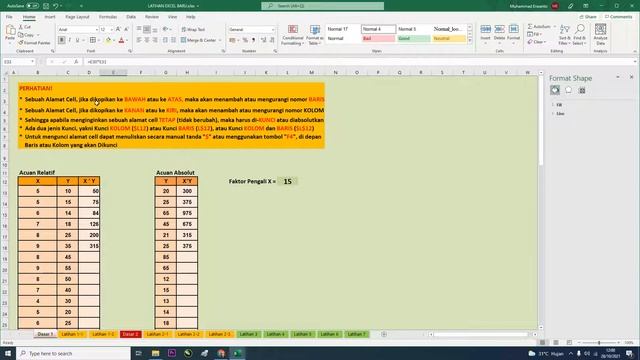Click the Share button
Screen dimensions: 640x360
[588, 17]
